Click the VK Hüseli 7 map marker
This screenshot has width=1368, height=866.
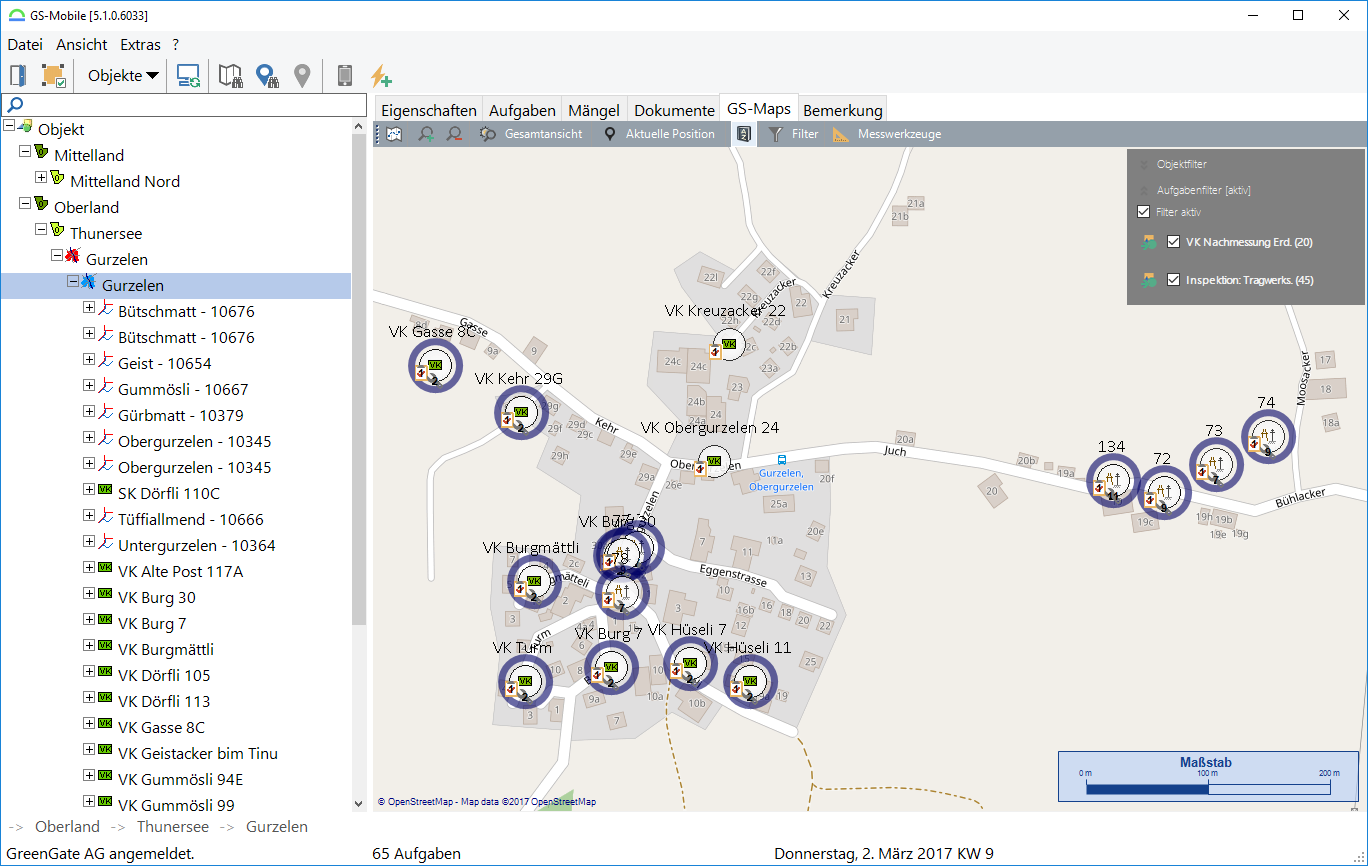(x=690, y=664)
